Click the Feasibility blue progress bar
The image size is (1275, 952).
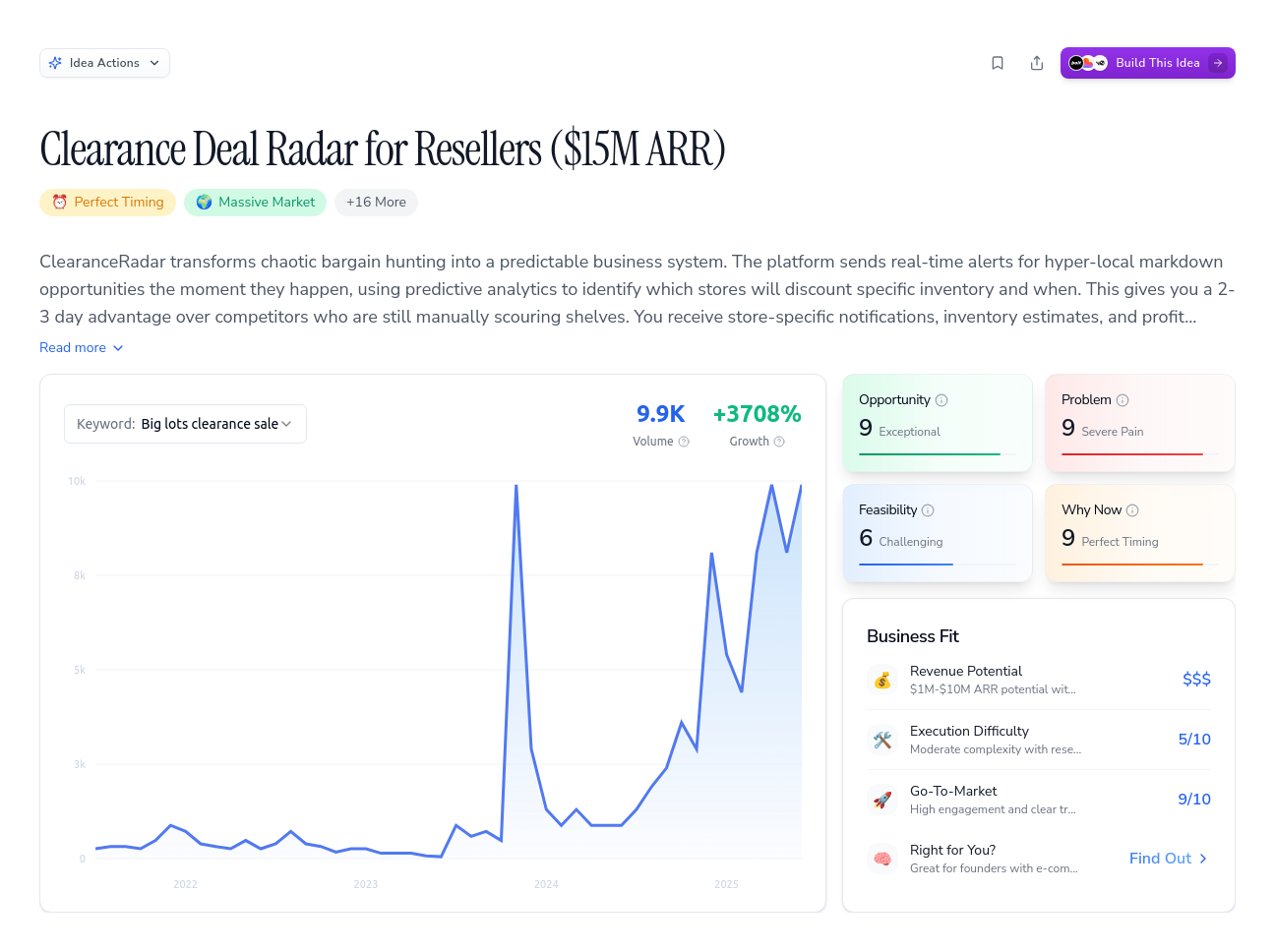click(906, 565)
